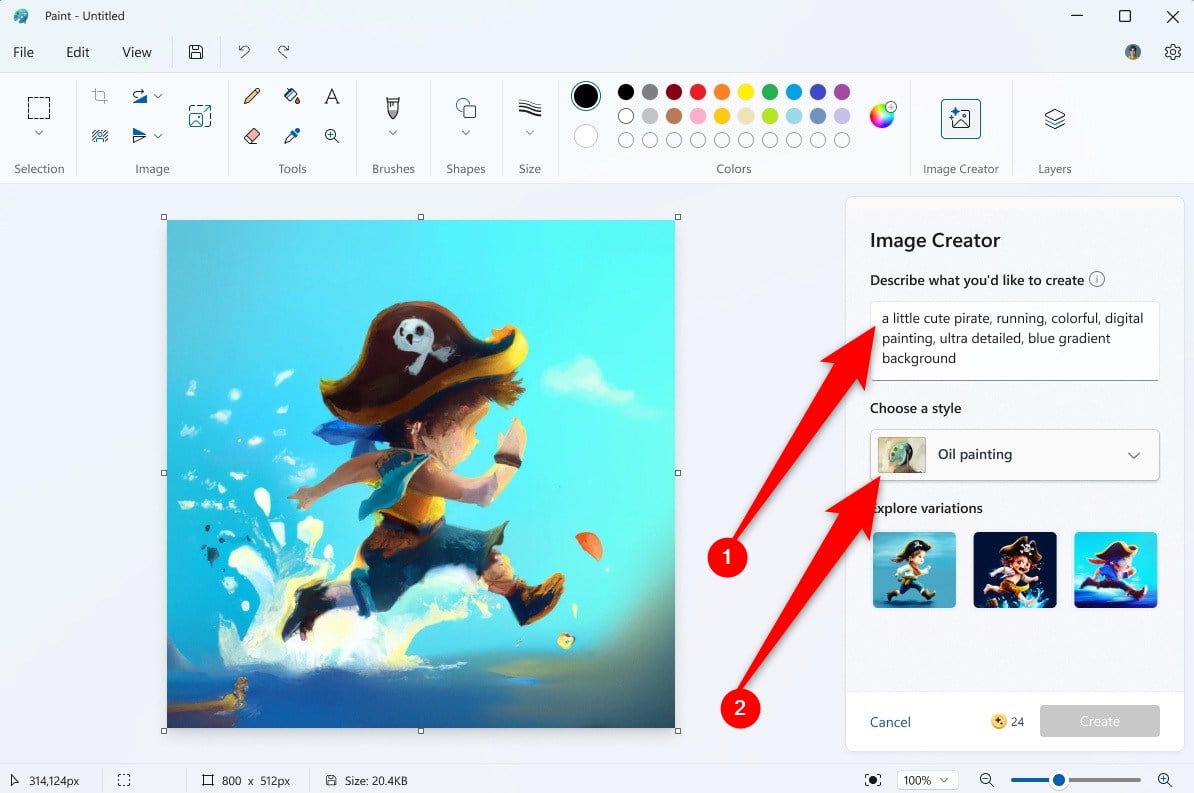Image resolution: width=1194 pixels, height=793 pixels.
Task: Save the file with the floppy disk icon
Action: (x=196, y=52)
